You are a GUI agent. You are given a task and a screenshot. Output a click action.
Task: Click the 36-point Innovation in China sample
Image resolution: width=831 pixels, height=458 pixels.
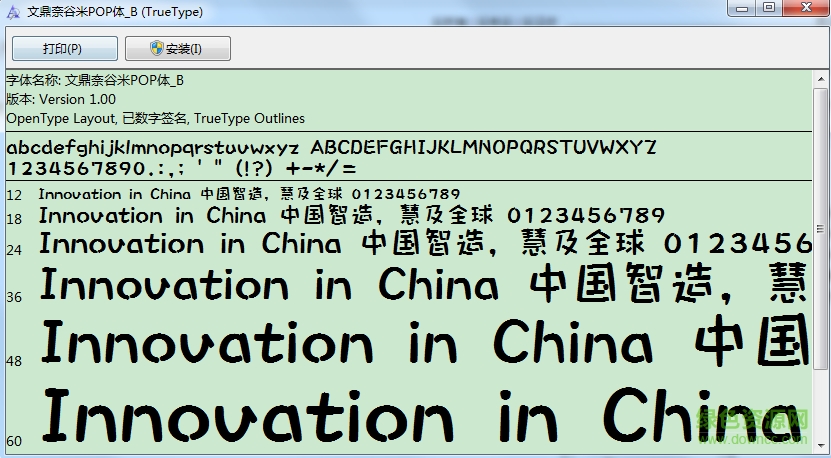[x=425, y=284]
